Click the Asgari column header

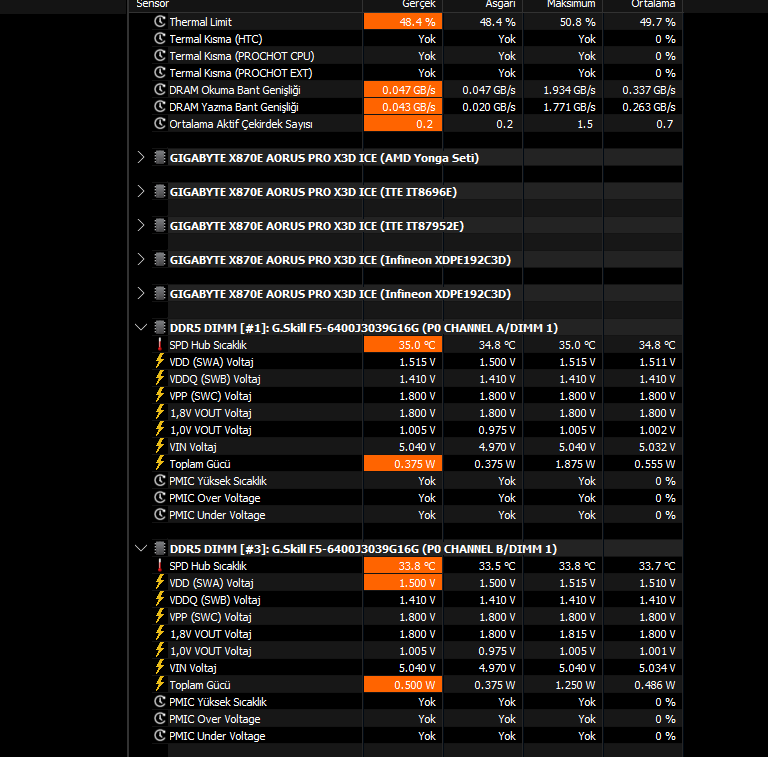coord(500,4)
